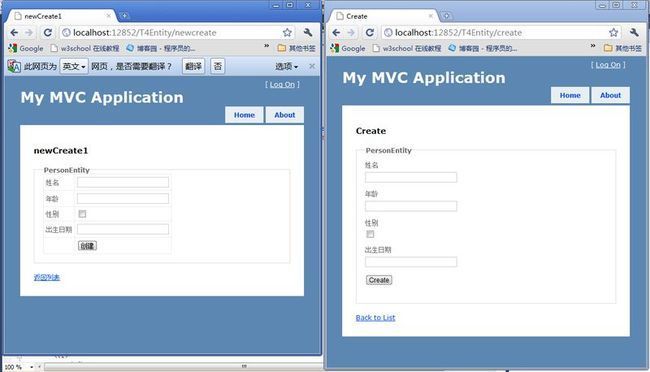The height and width of the screenshot is (372, 650).
Task: Toggle 性别 checkbox in Create form
Action: pyautogui.click(x=370, y=234)
